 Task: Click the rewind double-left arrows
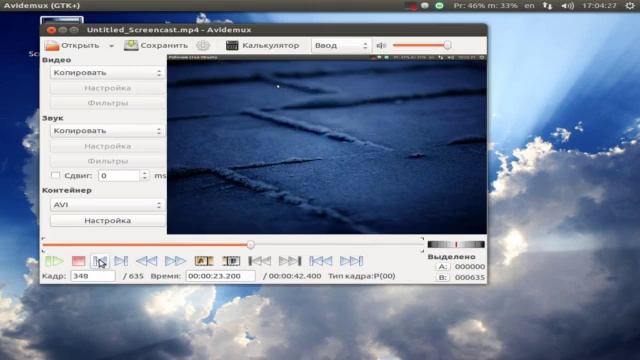coord(147,261)
